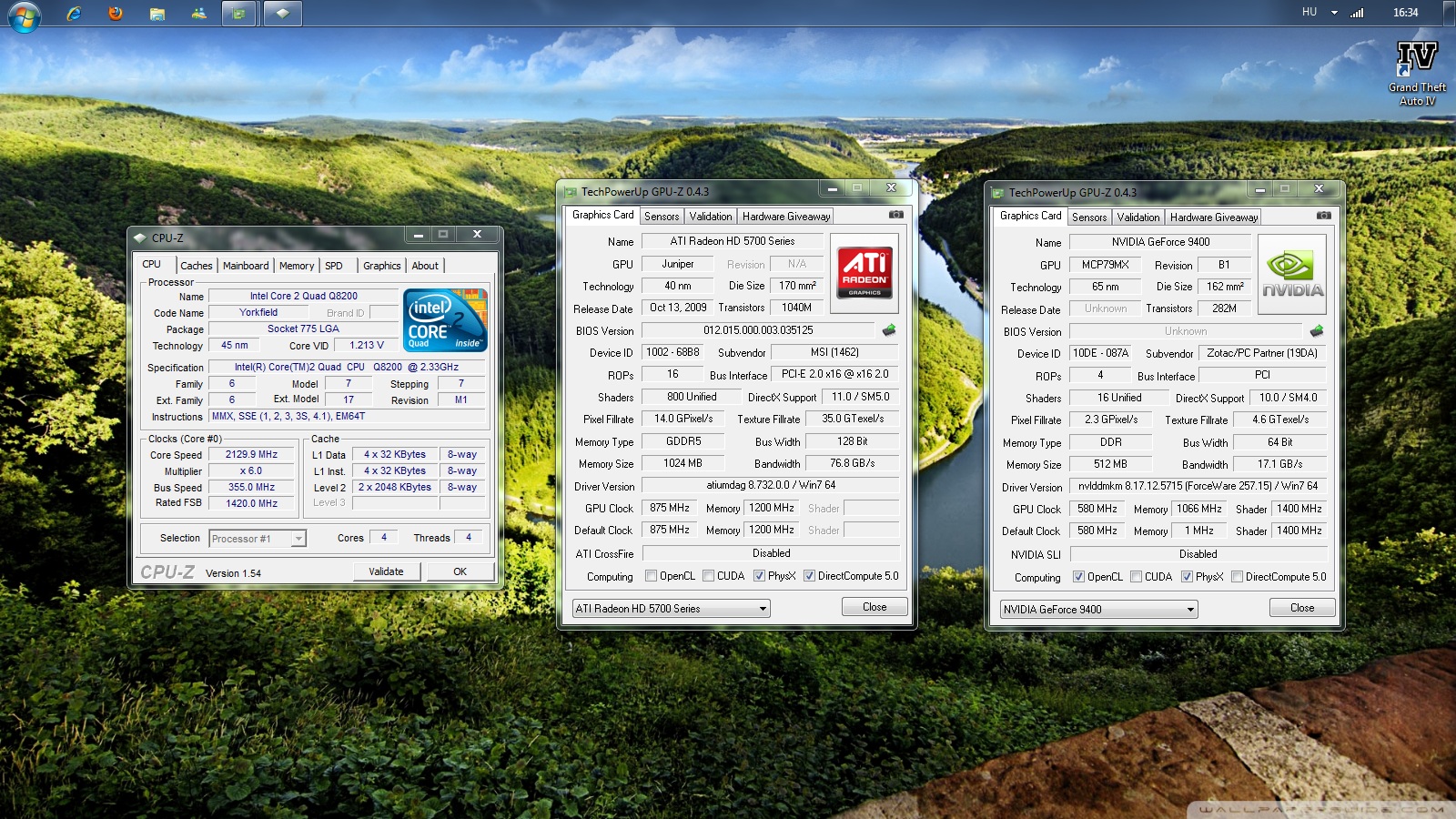The image size is (1456, 819).
Task: Toggle DirectCompute 5.0 in NVIDIA GPU-Z
Action: (1237, 577)
